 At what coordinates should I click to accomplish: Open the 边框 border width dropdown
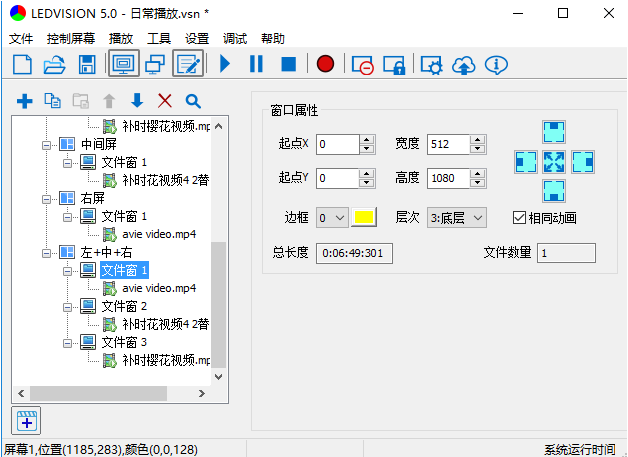[331, 217]
